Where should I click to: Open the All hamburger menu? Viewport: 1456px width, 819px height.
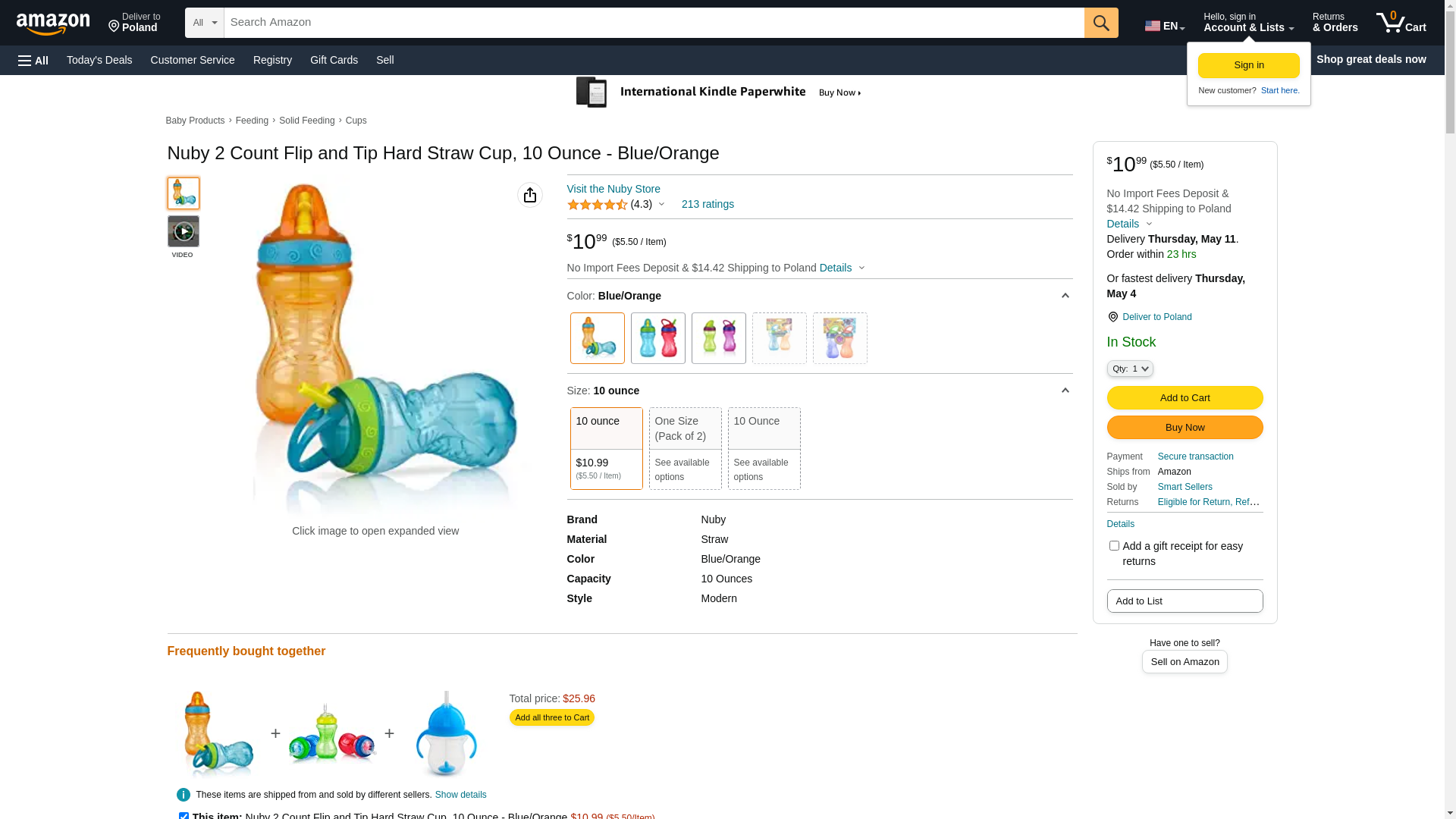tap(33, 60)
